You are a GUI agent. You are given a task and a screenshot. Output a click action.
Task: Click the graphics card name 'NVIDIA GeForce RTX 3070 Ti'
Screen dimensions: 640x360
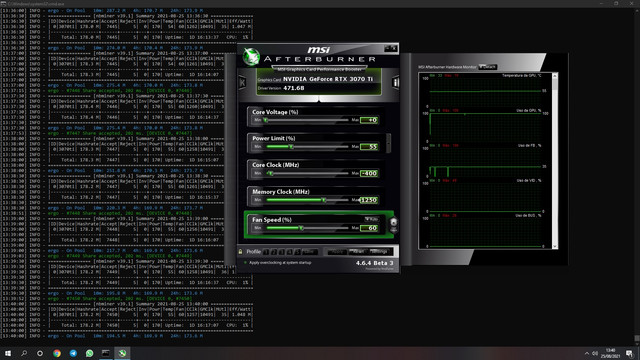[x=328, y=79]
